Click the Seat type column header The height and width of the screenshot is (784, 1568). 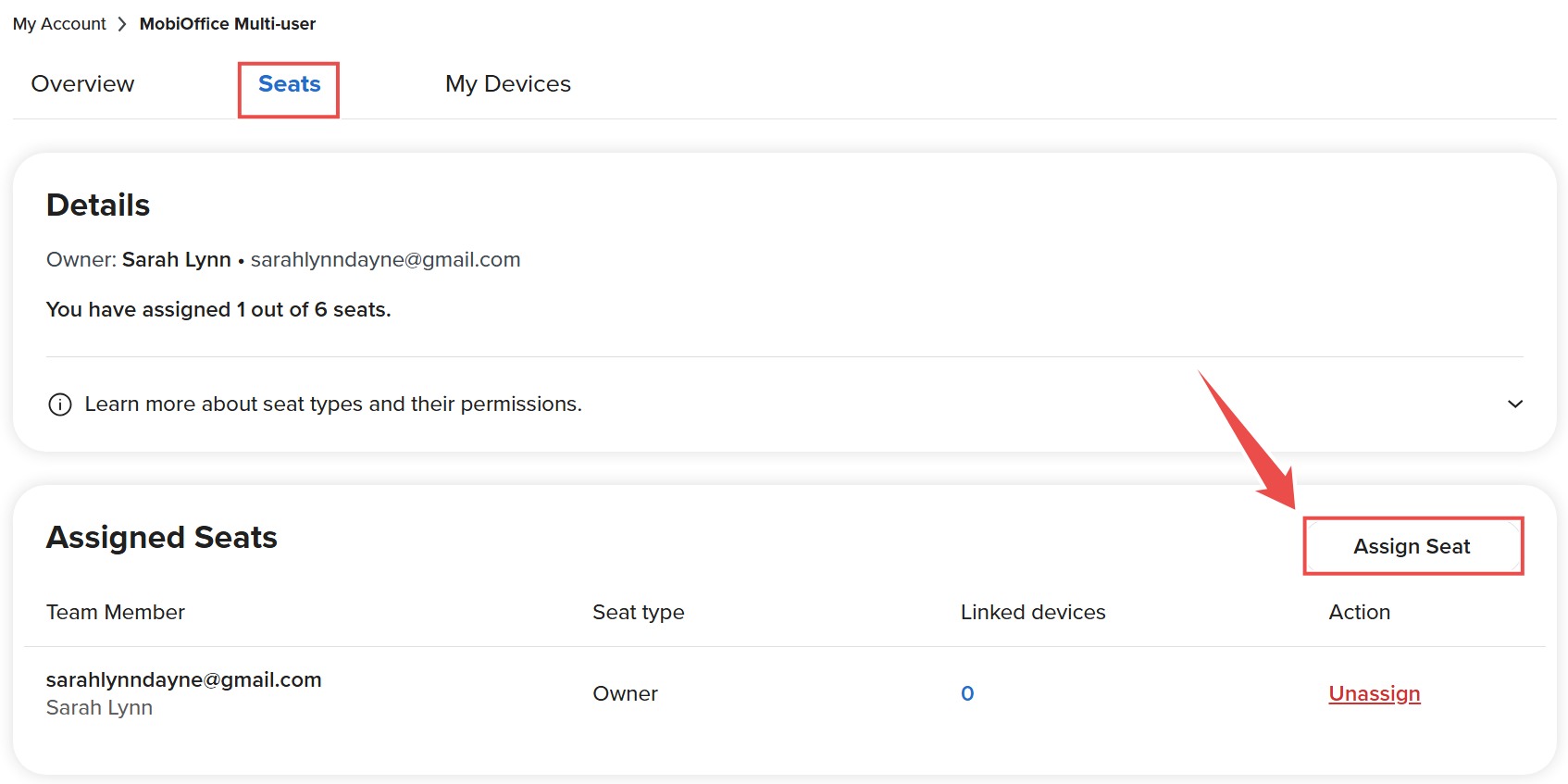(x=639, y=612)
